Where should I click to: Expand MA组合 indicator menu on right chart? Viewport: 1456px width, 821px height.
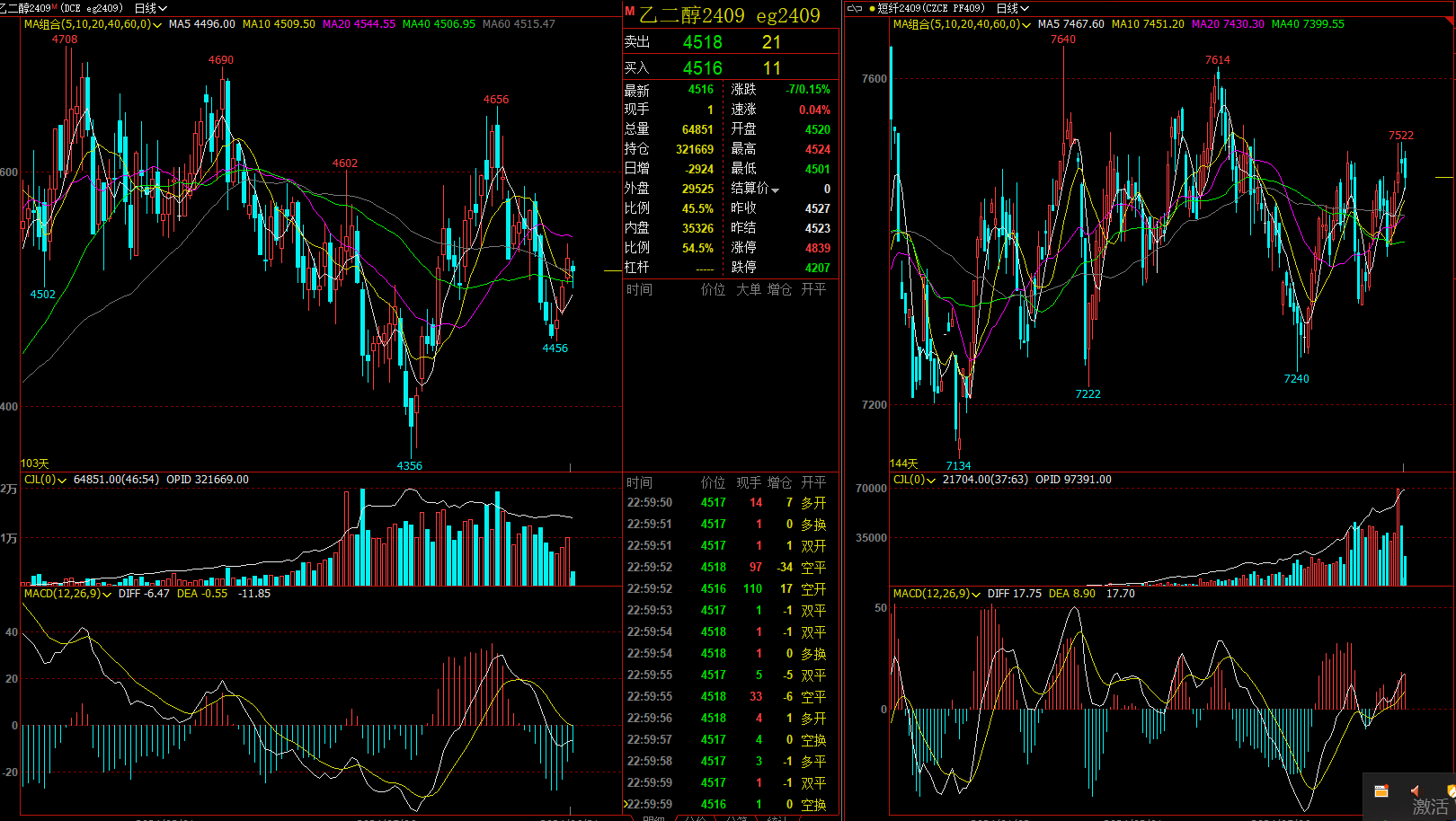tap(1025, 25)
